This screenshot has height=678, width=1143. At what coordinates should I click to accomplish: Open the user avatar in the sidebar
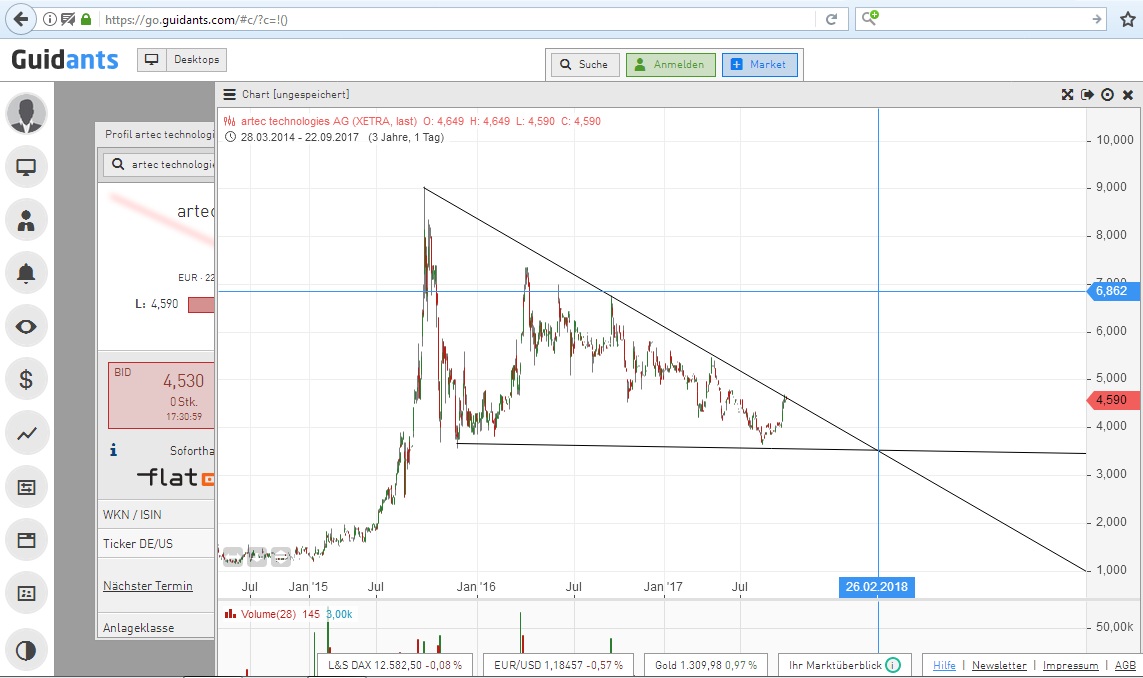pos(26,114)
